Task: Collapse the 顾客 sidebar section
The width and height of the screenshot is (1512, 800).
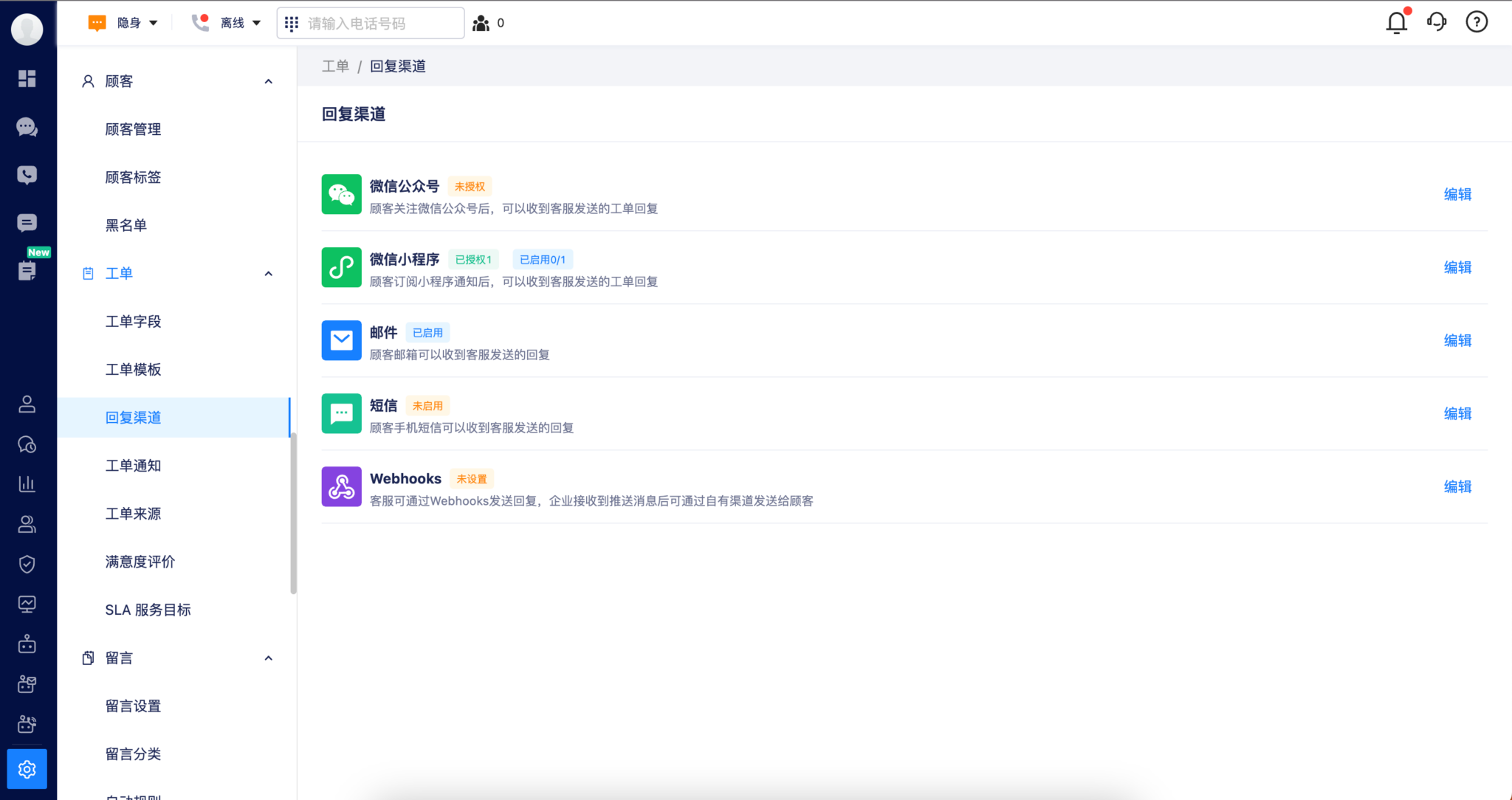Action: pos(268,81)
